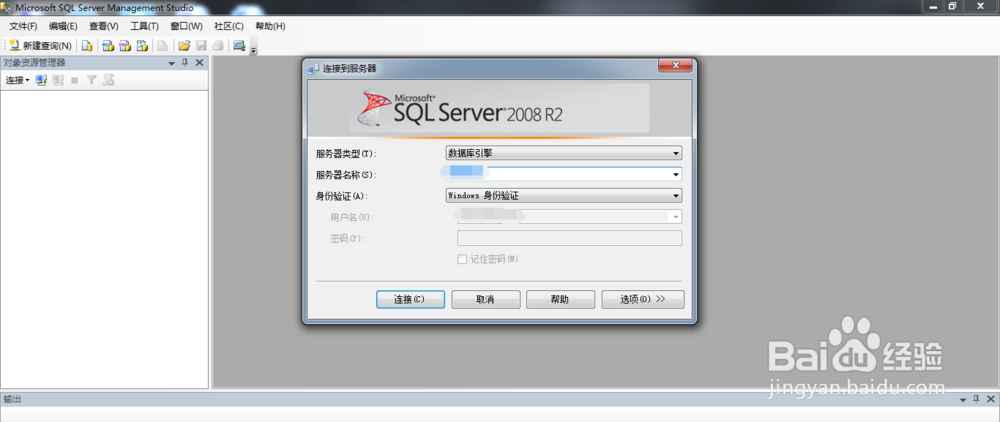Click the Disconnect icon in Object Explorer
Viewport: 1000px width, 422px height.
tap(58, 80)
